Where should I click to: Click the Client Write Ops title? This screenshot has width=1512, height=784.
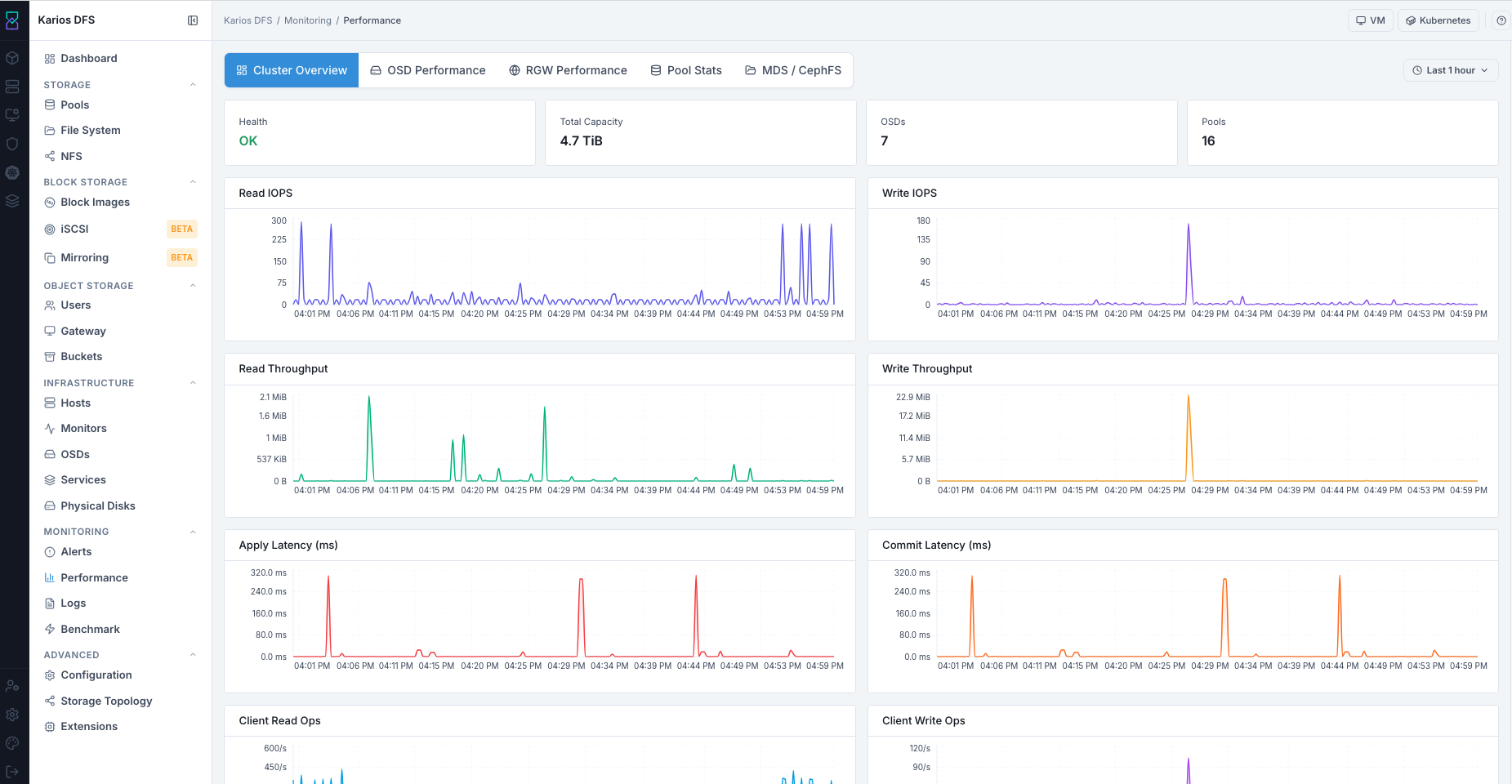924,721
